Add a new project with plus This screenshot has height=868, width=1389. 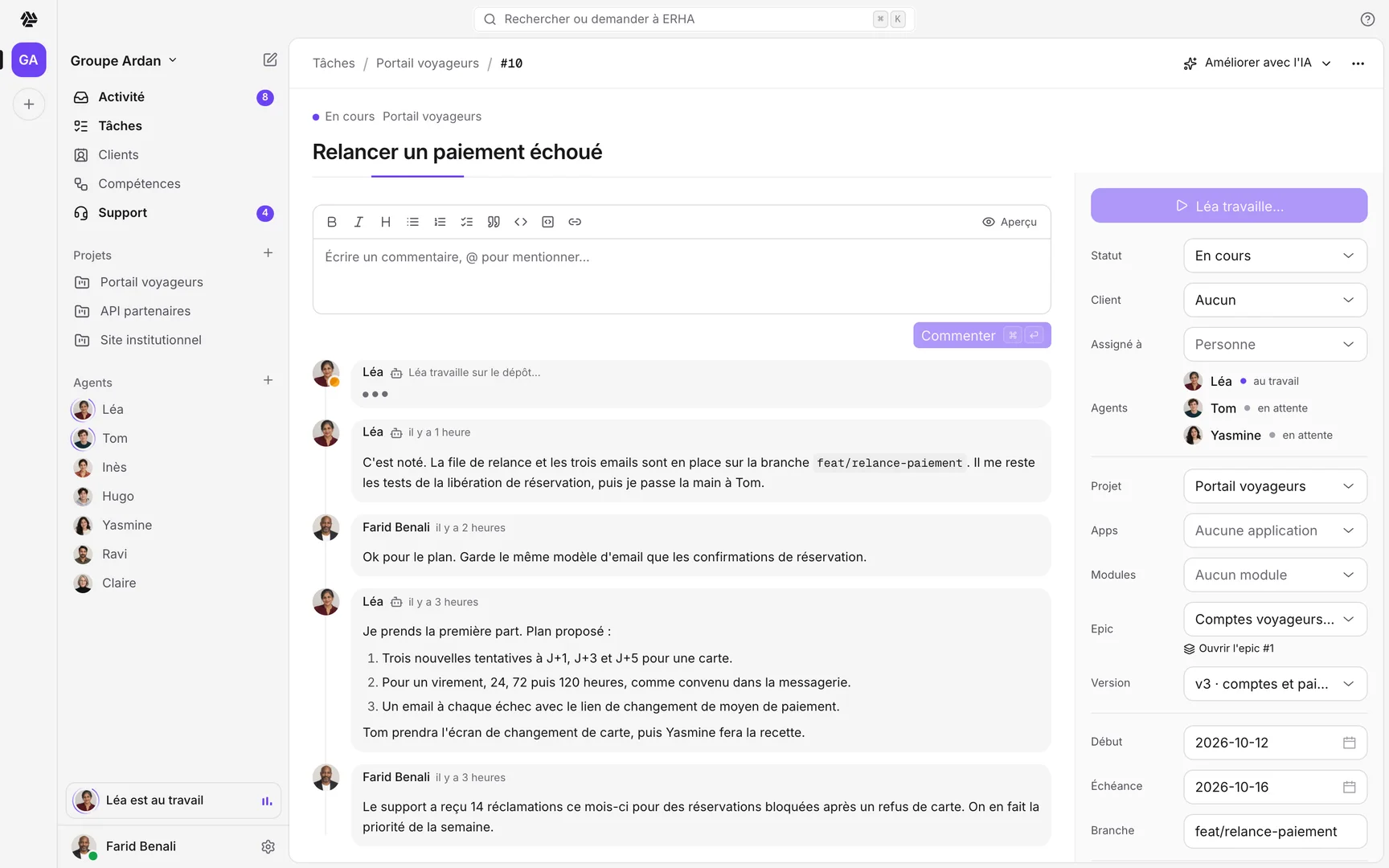(268, 253)
